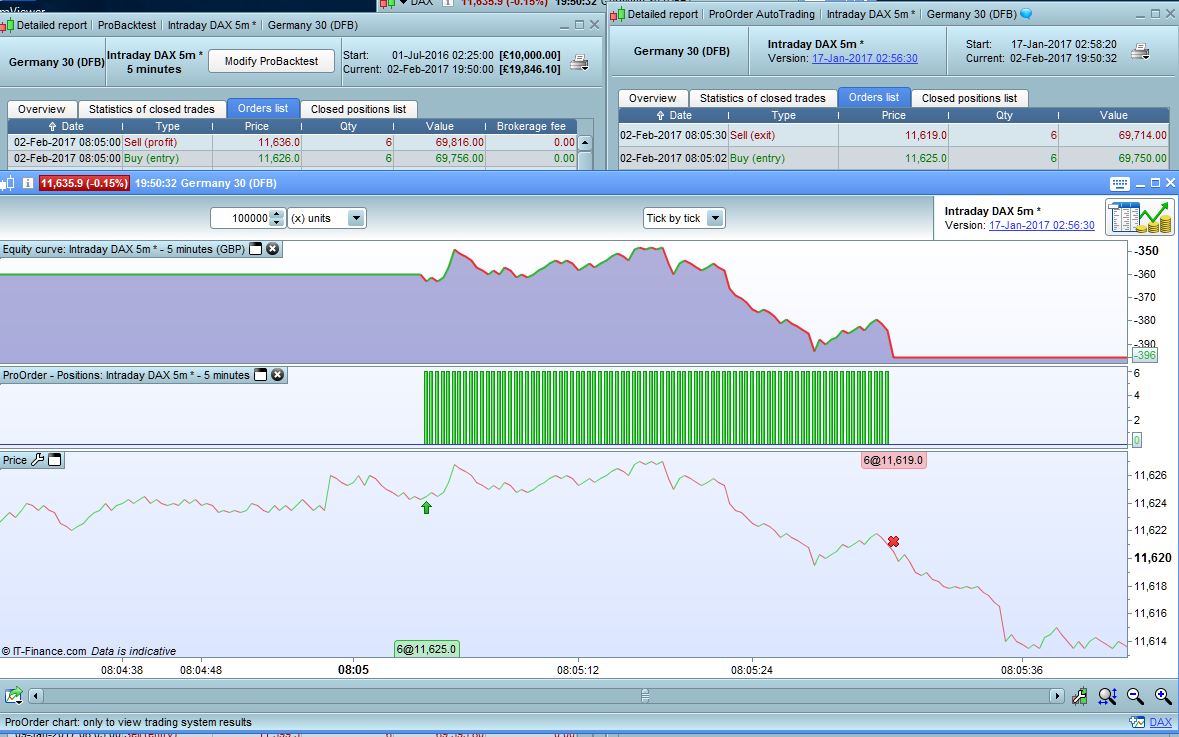
Task: Select Sell (profit) order row in ProBacktest
Action: coord(293,142)
